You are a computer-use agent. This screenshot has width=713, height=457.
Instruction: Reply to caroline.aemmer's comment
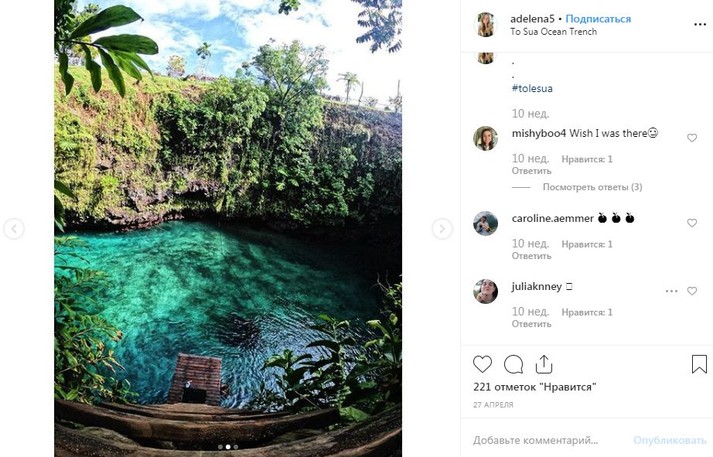tap(531, 256)
